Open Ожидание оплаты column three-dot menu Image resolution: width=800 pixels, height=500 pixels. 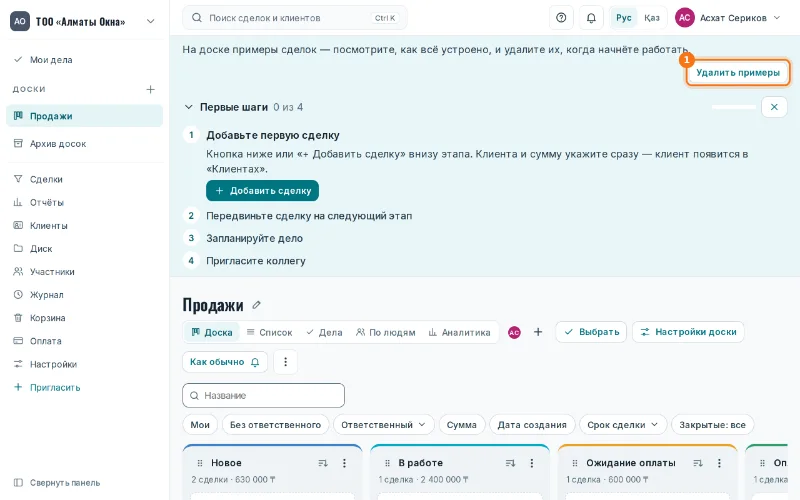(x=719, y=463)
